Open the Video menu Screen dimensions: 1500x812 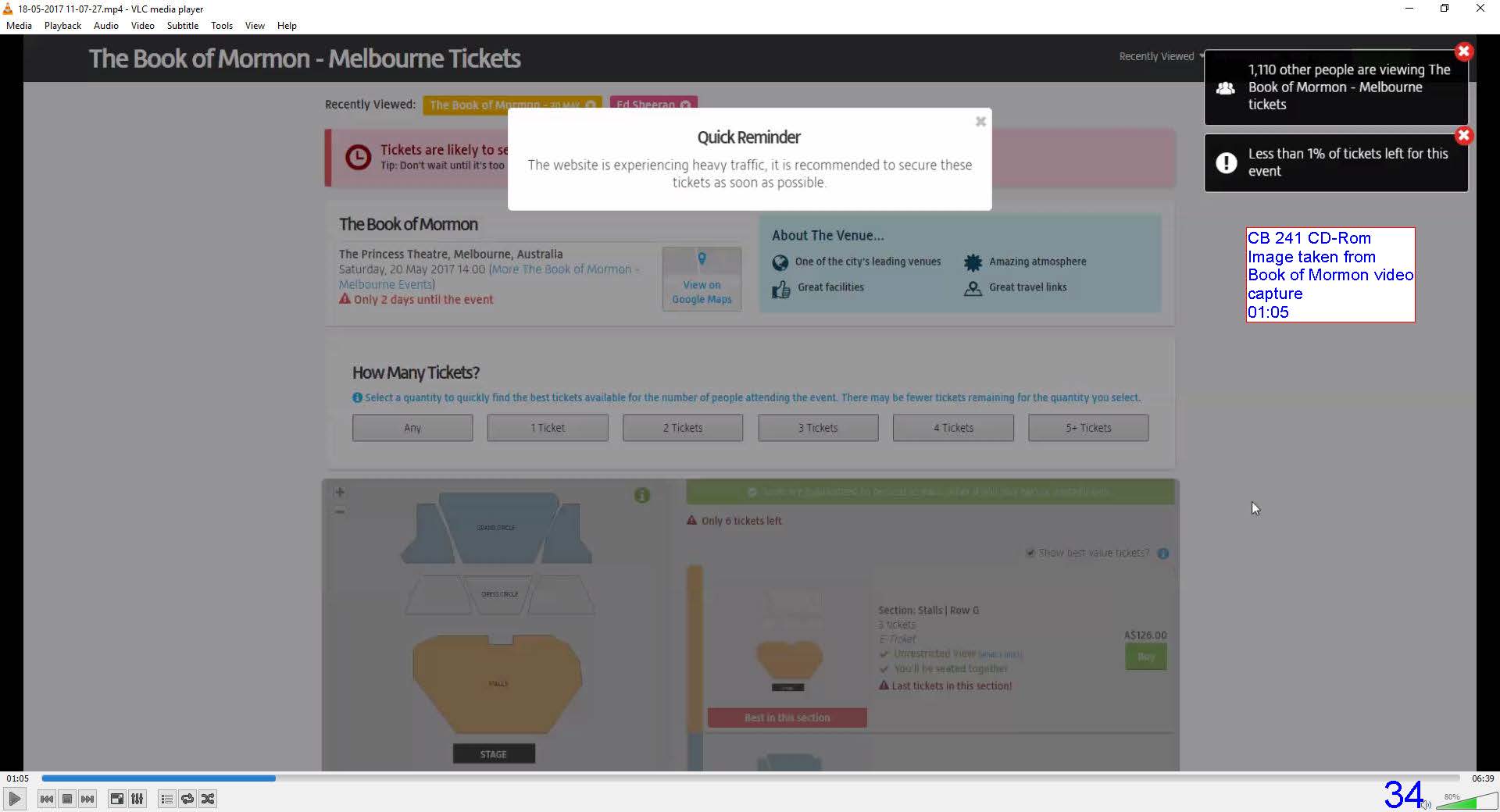(142, 26)
